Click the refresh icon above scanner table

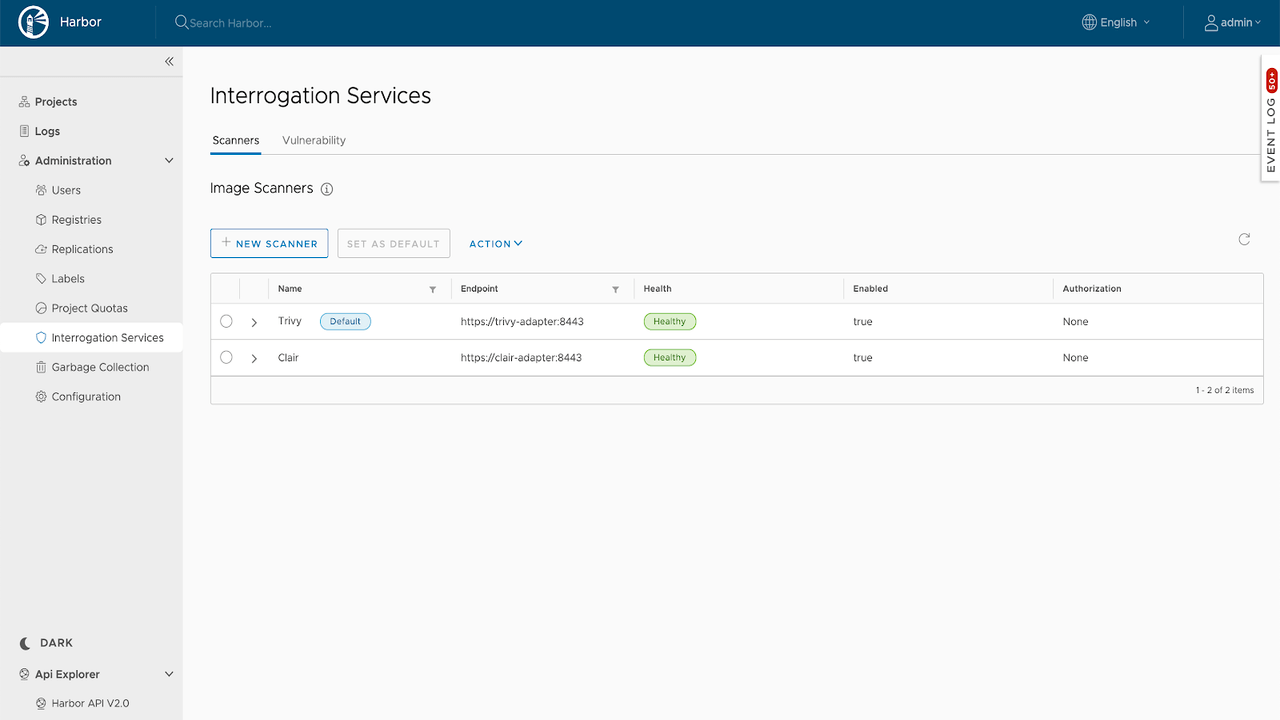coord(1244,239)
